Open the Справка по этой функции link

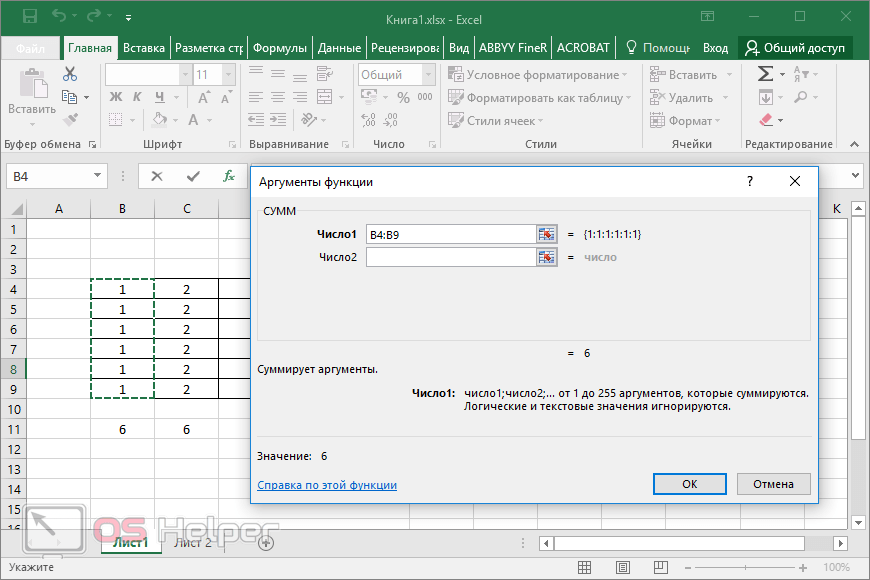tap(327, 485)
